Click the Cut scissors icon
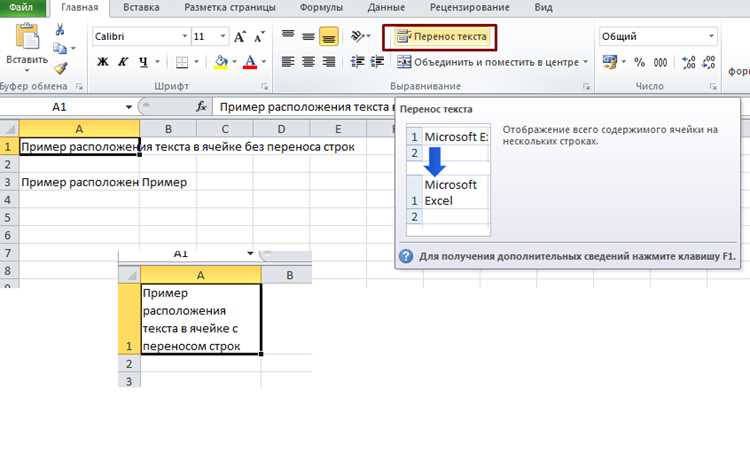 coord(60,30)
